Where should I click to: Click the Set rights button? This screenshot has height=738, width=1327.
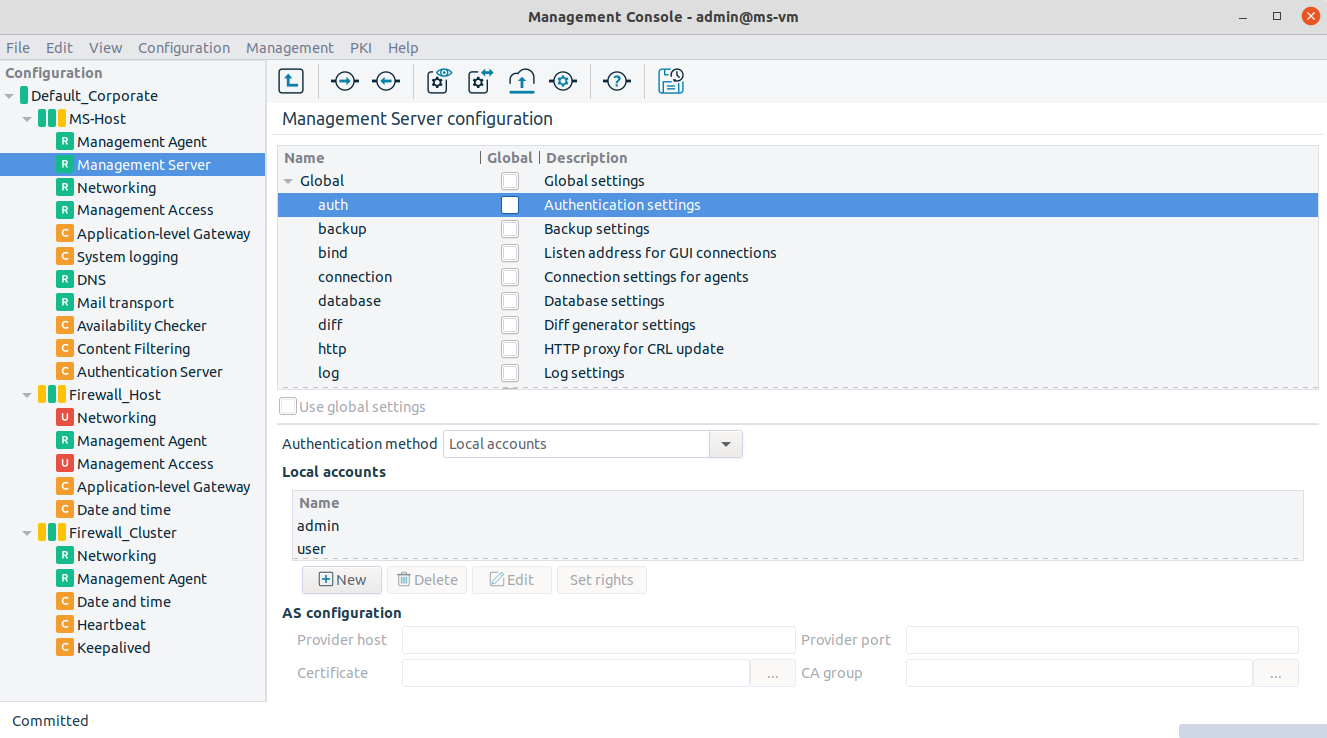tap(601, 579)
